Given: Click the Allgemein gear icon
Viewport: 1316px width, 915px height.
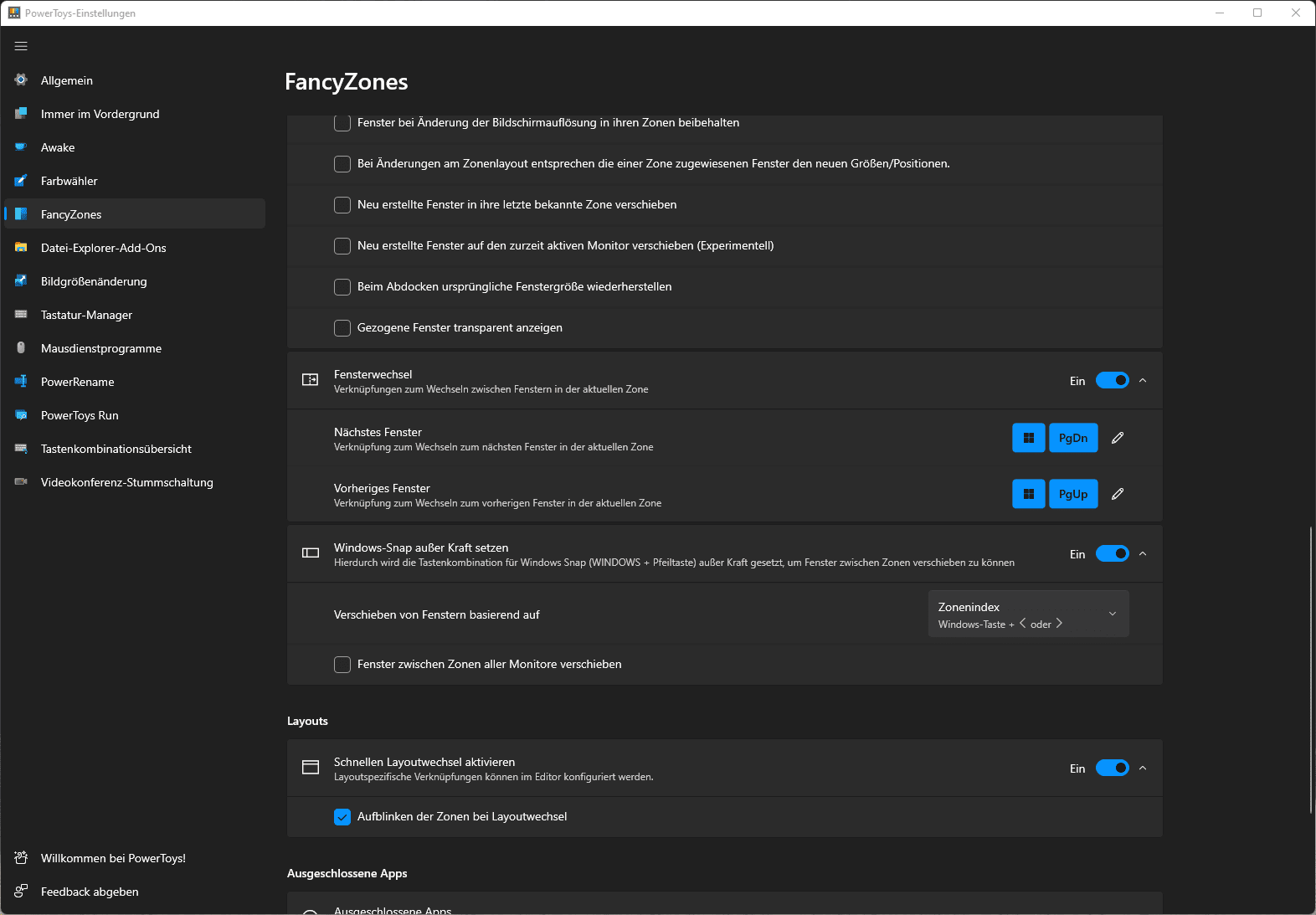Looking at the screenshot, I should click(21, 80).
